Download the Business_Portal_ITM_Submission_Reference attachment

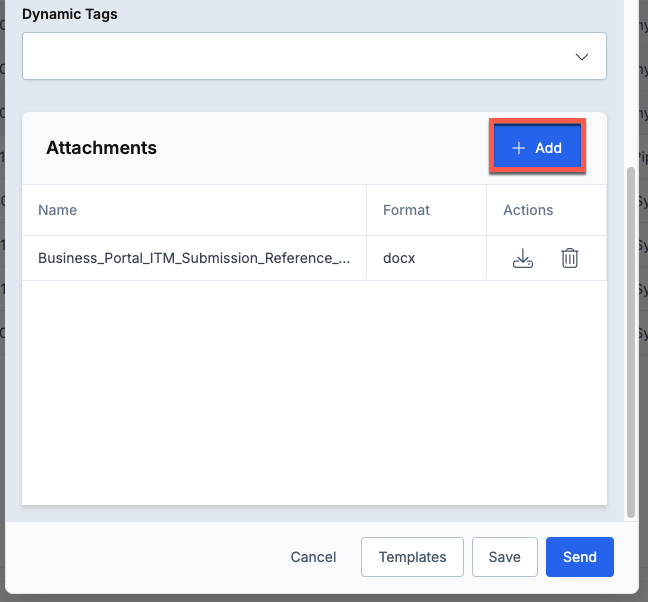(523, 258)
